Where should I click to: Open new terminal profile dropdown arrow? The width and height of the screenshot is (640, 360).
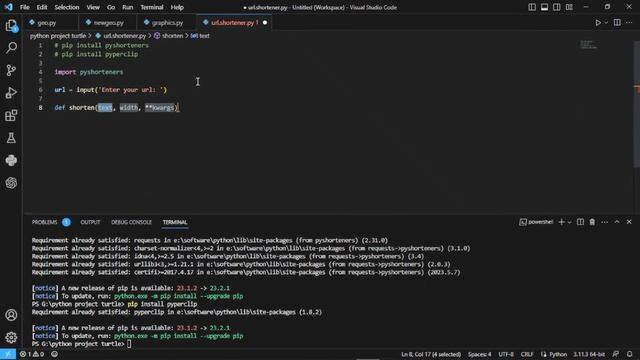point(569,222)
